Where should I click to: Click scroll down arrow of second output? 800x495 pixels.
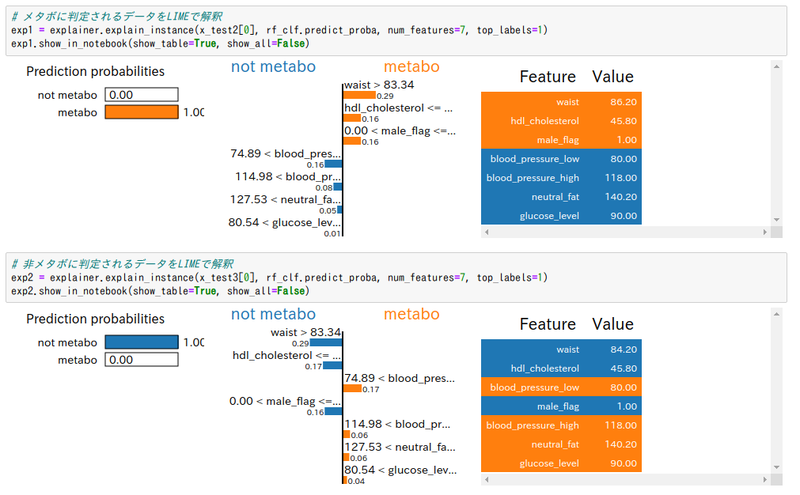[x=776, y=467]
